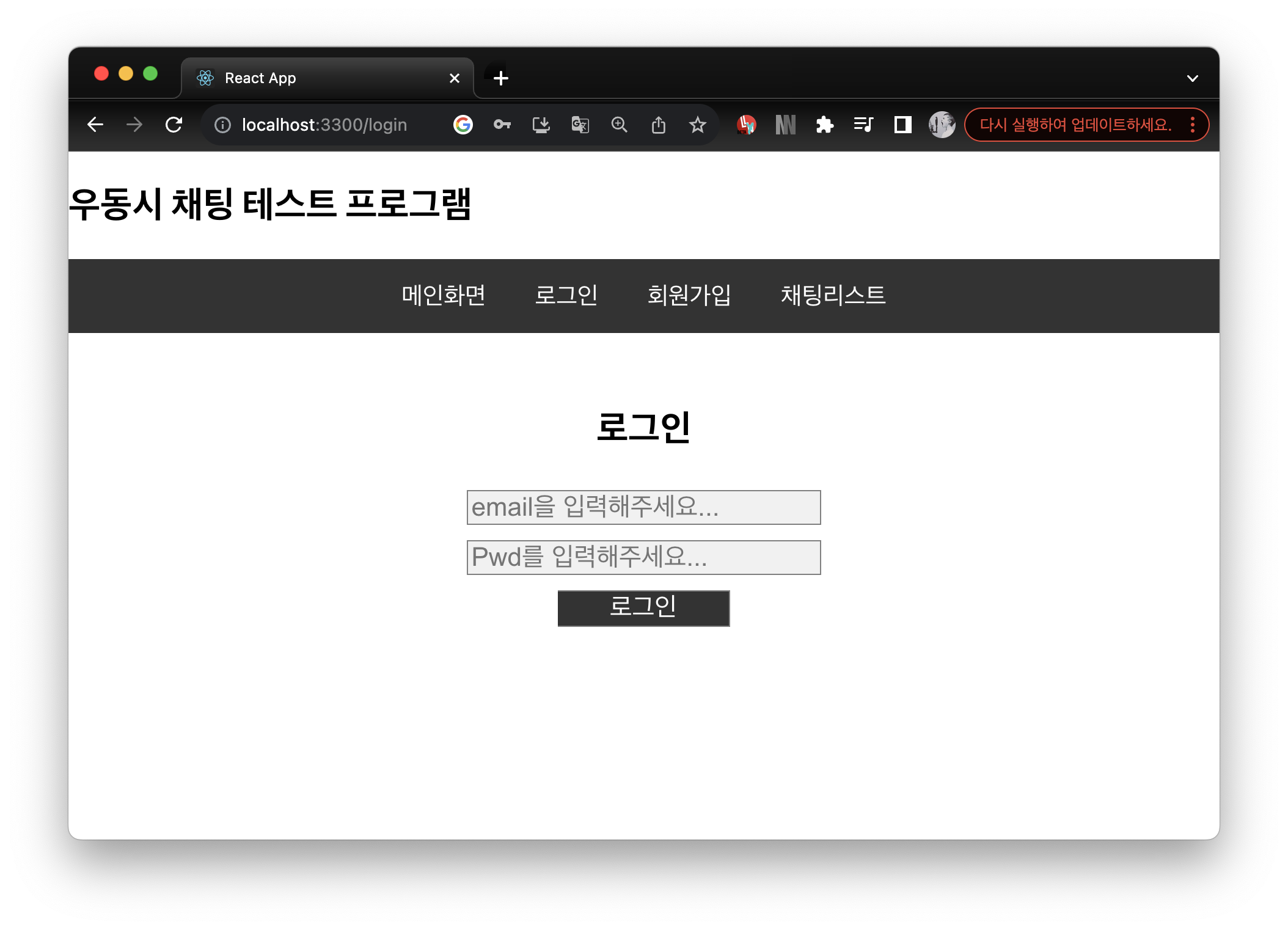Image resolution: width=1288 pixels, height=930 pixels.
Task: Reload the page with refresh icon
Action: [174, 125]
